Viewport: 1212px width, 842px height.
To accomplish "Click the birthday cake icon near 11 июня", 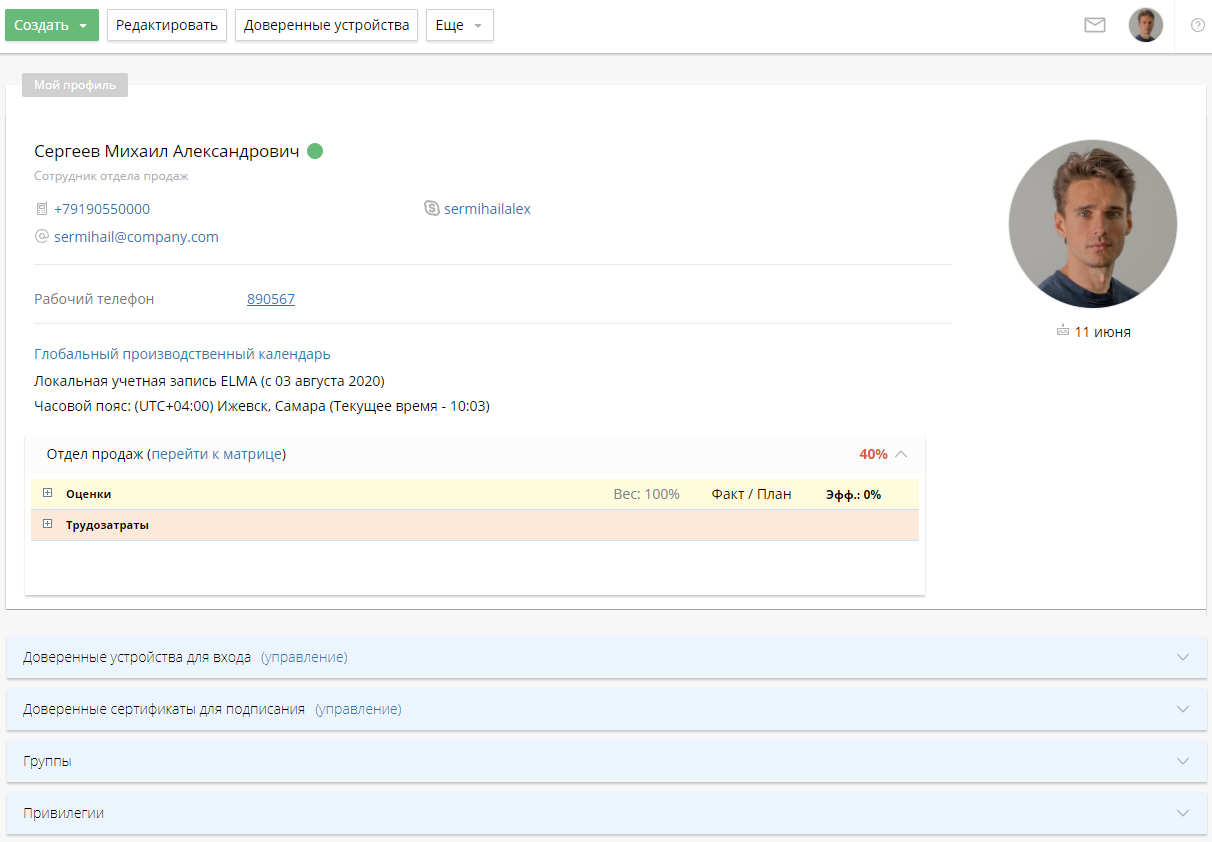I will click(1062, 331).
